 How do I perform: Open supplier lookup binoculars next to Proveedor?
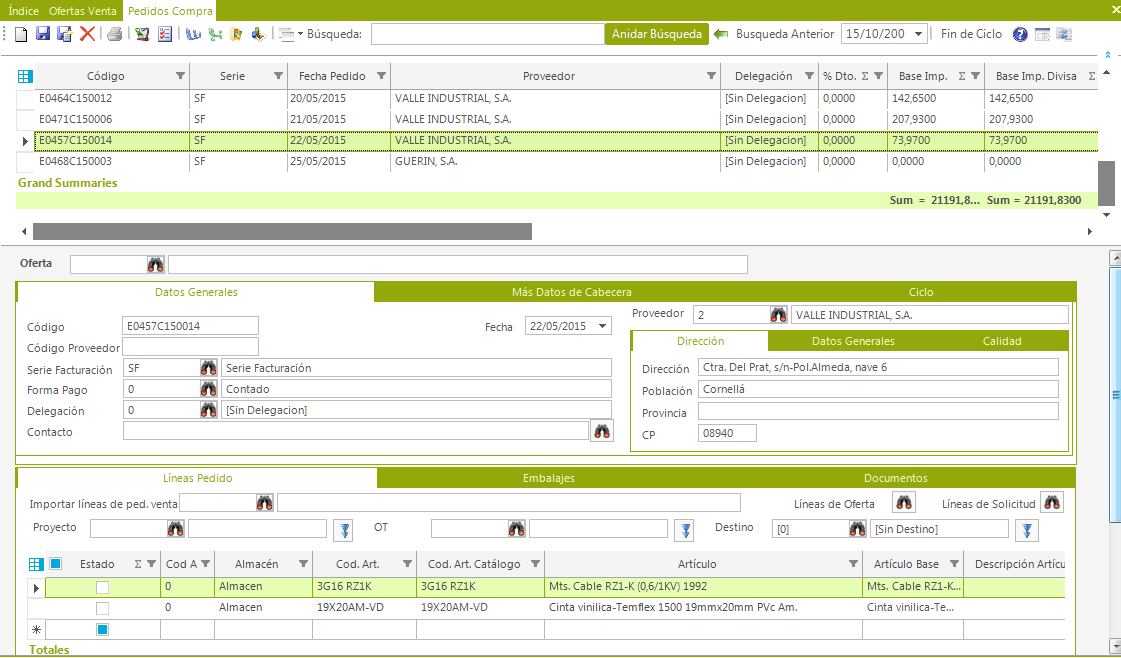pos(779,315)
